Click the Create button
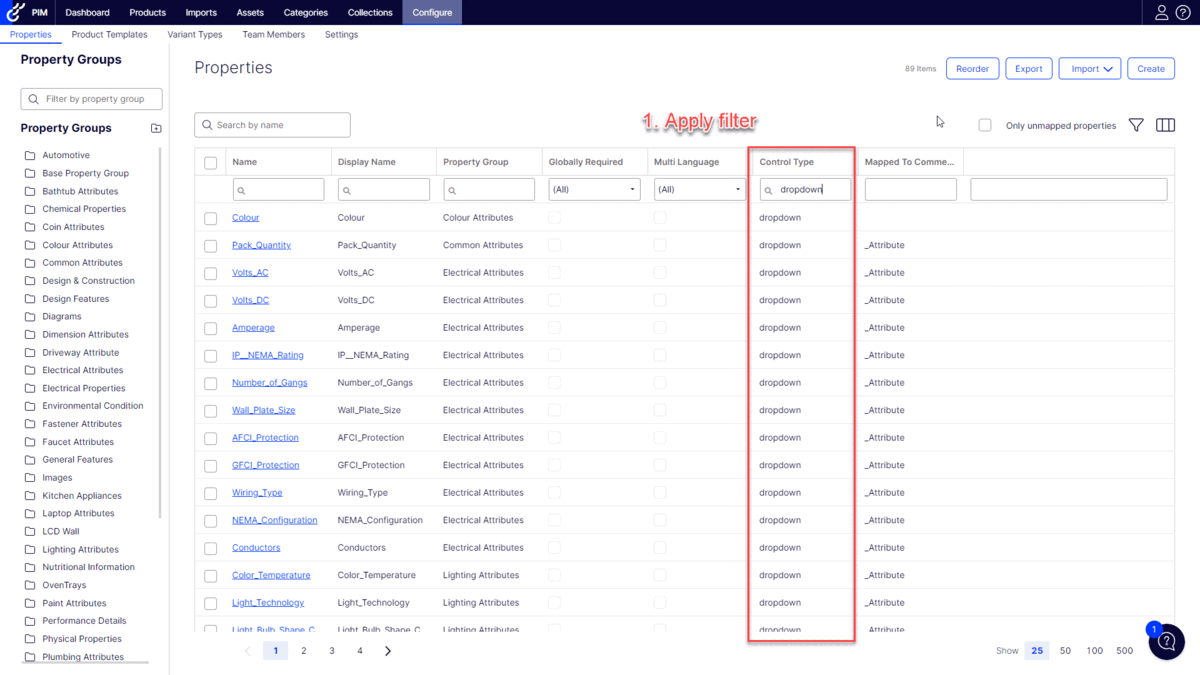The height and width of the screenshot is (675, 1200). coord(1150,69)
